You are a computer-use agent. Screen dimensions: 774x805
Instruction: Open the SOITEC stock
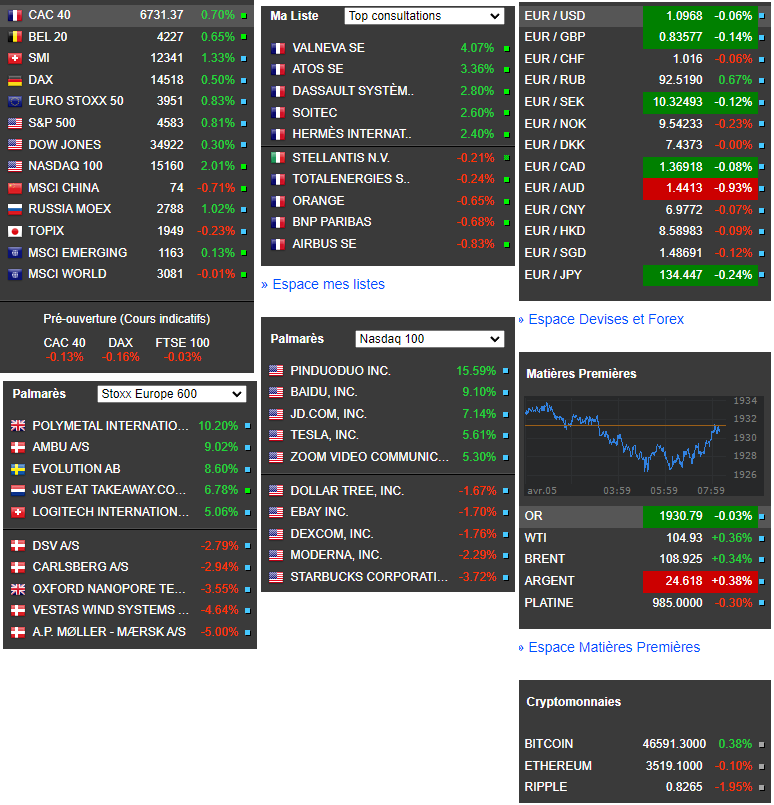pyautogui.click(x=315, y=113)
